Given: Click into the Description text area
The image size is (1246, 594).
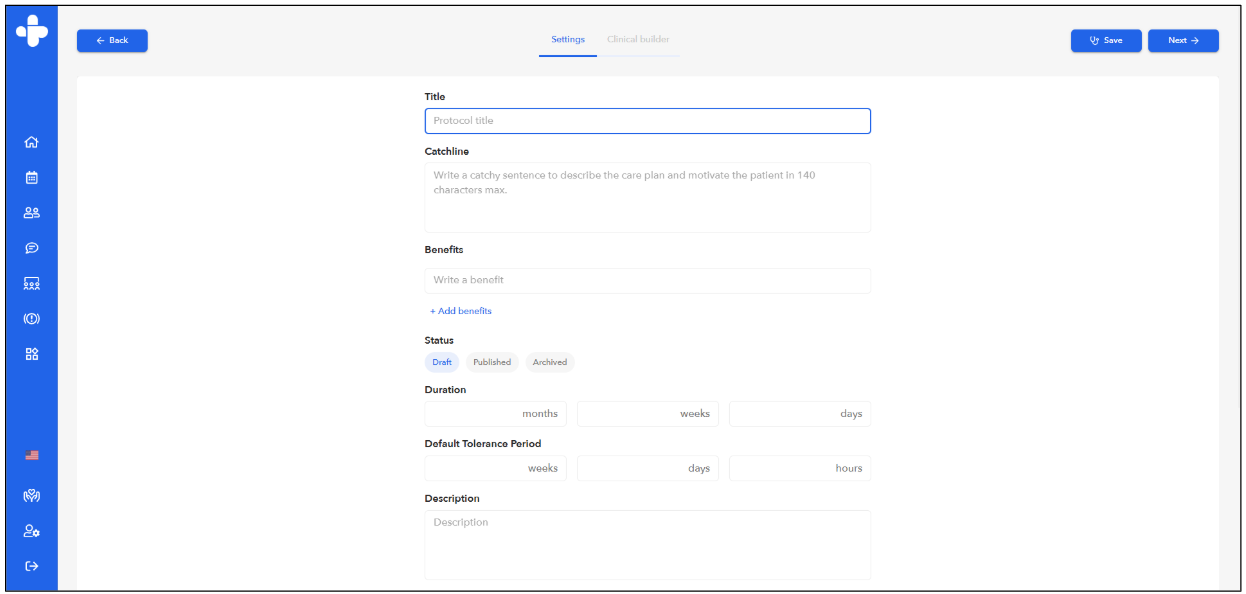Looking at the screenshot, I should point(648,545).
